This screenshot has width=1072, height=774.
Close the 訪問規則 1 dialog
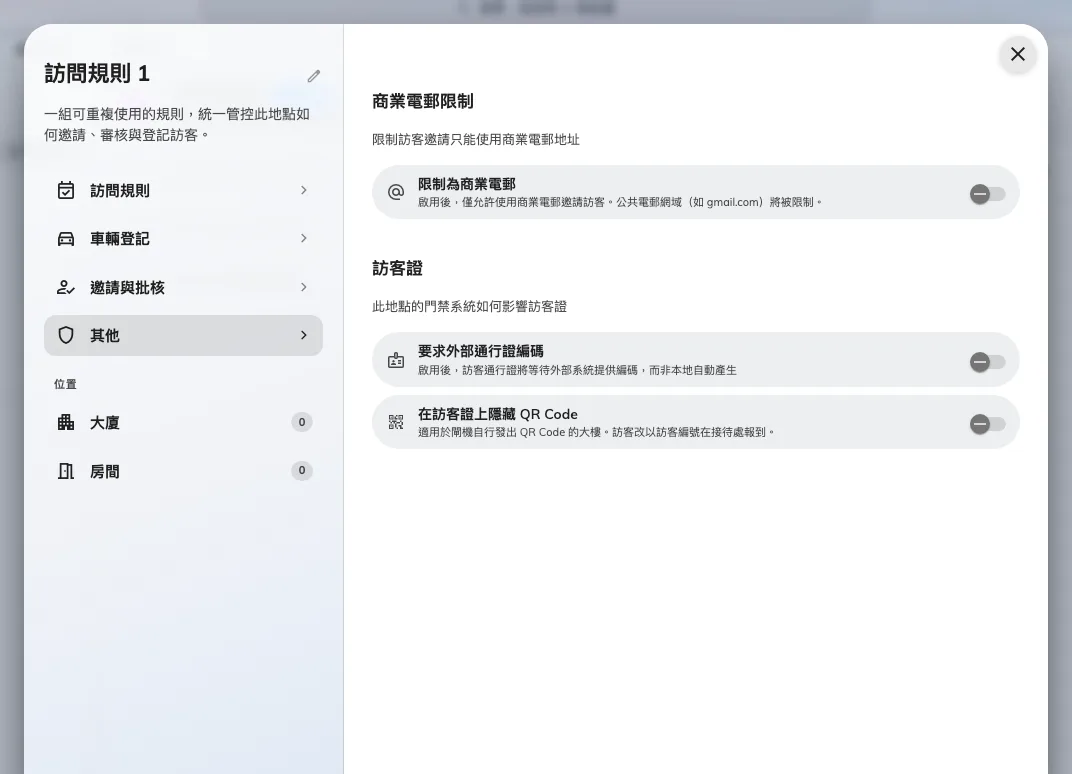[1017, 54]
